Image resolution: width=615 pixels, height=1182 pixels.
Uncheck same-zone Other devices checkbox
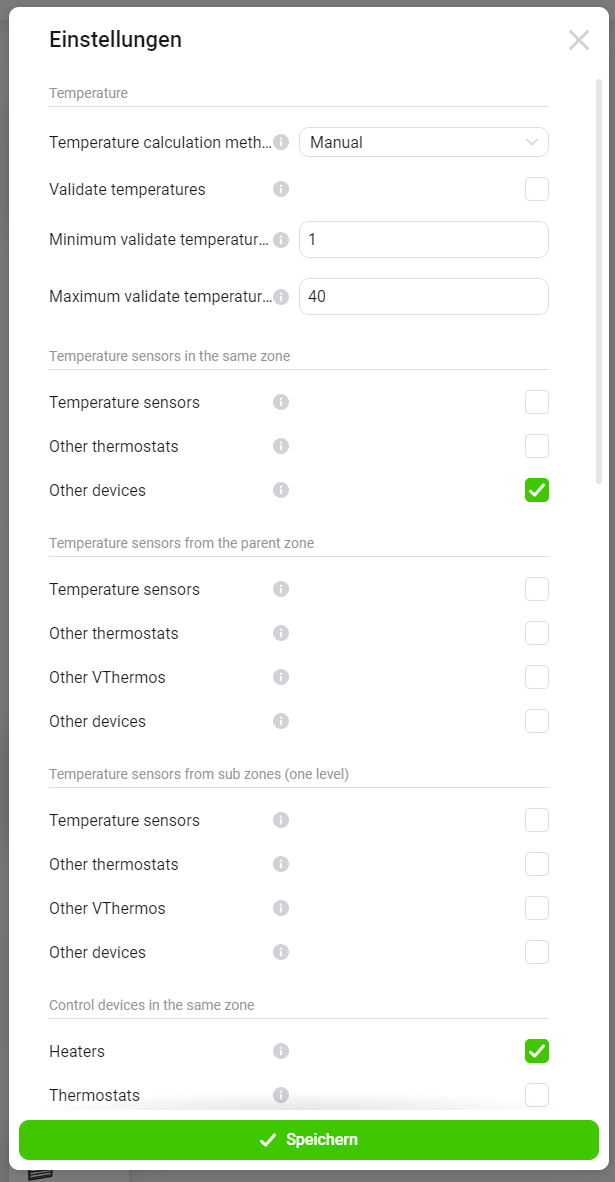click(x=537, y=490)
